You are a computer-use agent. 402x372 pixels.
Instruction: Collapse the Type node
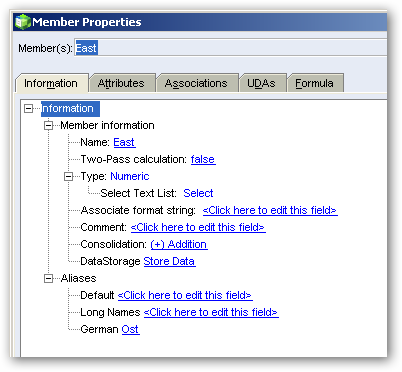(68, 177)
